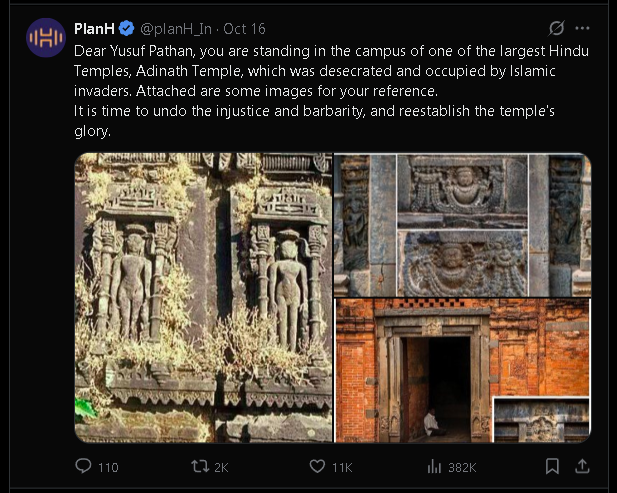Open the PlanH profile avatar
This screenshot has width=617, height=493.
[x=45, y=38]
